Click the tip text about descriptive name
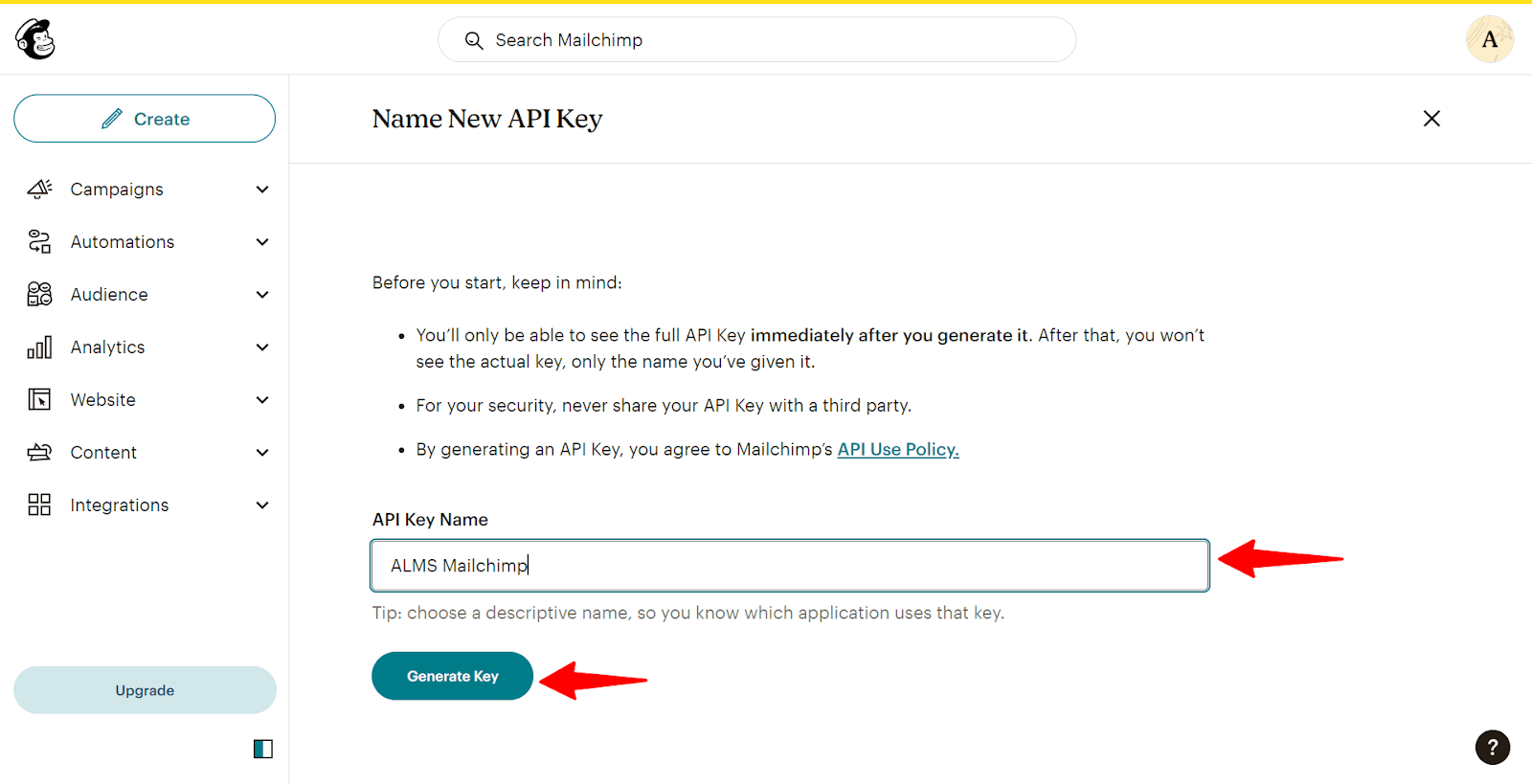The height and width of the screenshot is (784, 1532). (x=688, y=613)
